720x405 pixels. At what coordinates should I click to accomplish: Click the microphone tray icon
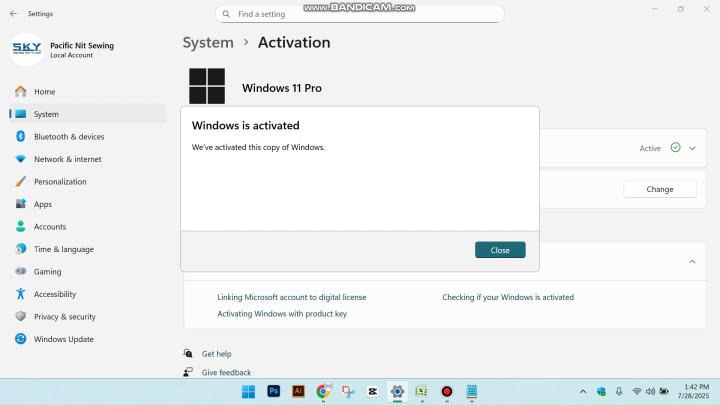point(619,392)
